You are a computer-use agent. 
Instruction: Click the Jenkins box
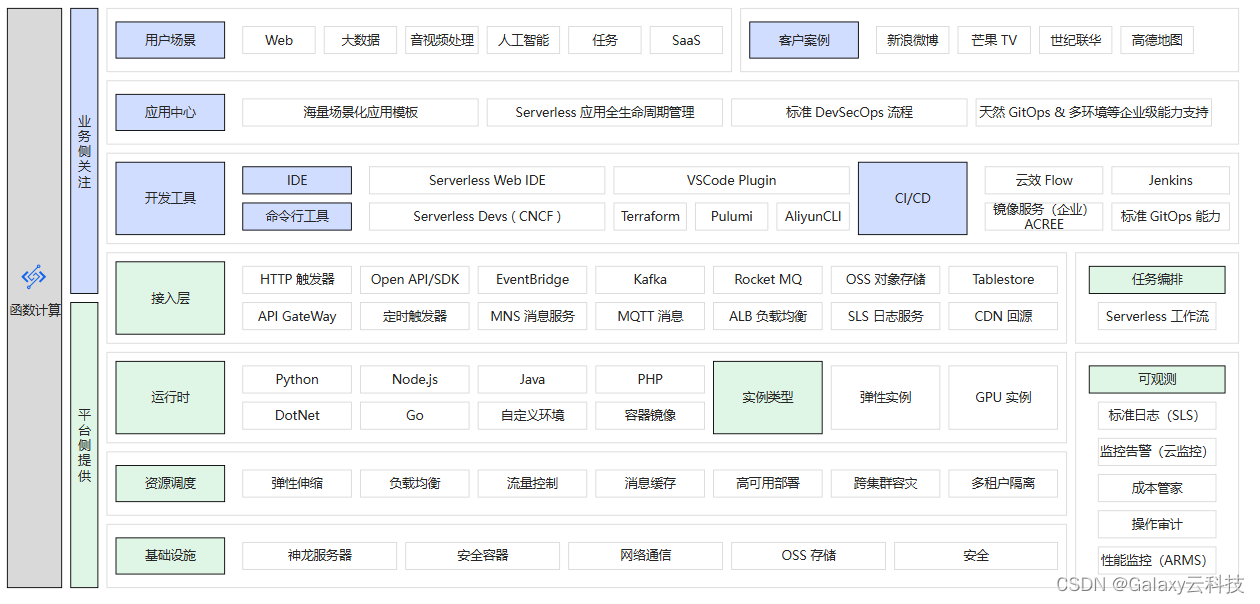point(1170,180)
